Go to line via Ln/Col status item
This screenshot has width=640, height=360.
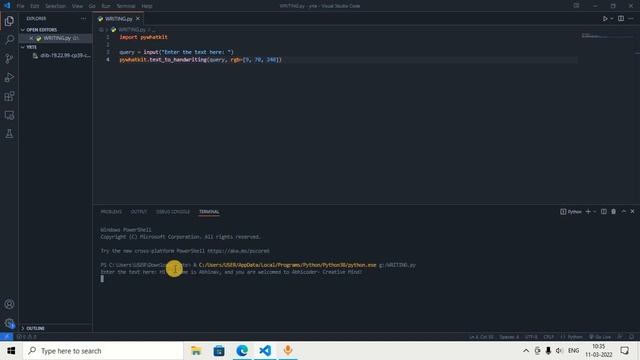tap(481, 337)
